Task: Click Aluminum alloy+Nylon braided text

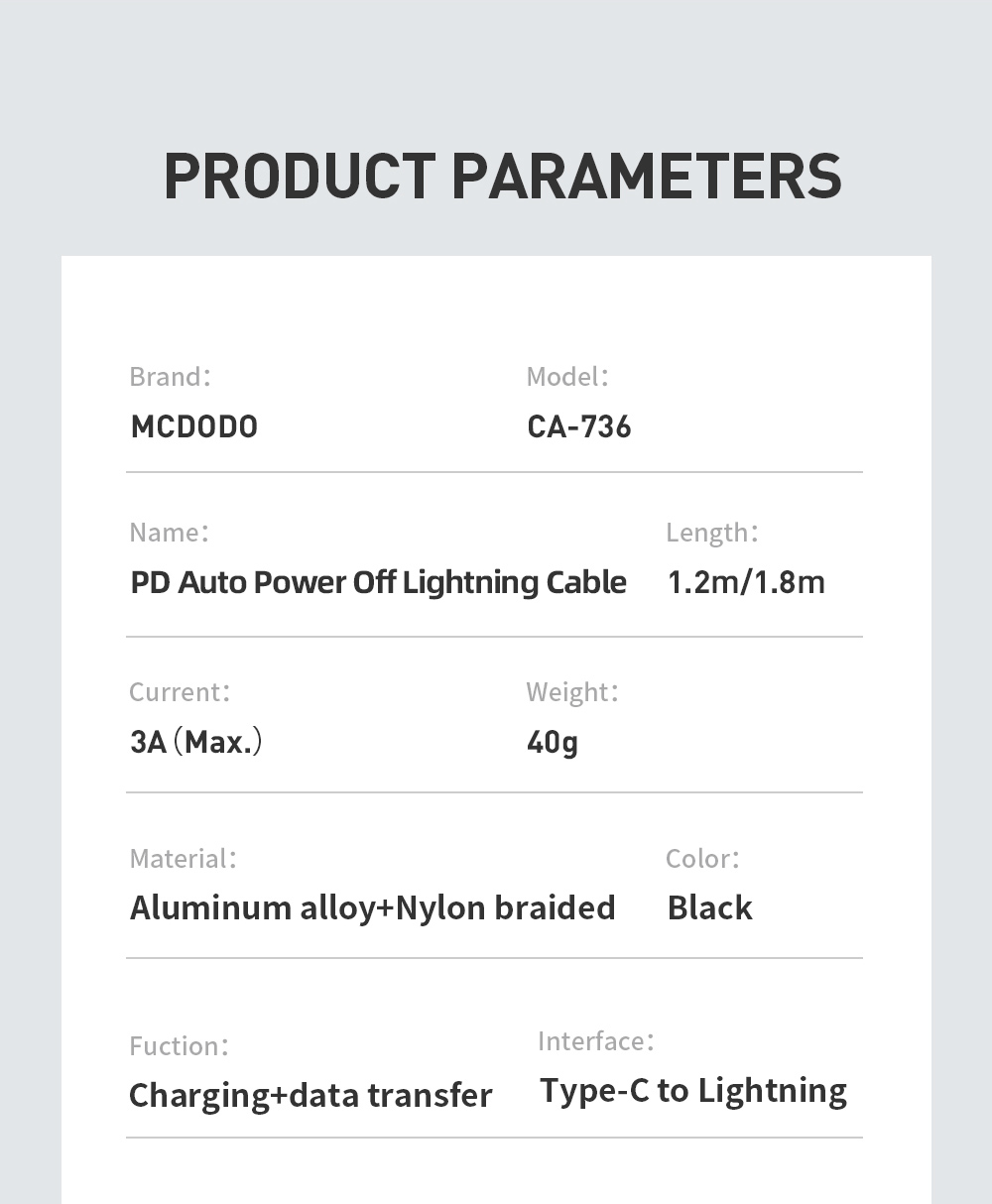Action: click(373, 907)
